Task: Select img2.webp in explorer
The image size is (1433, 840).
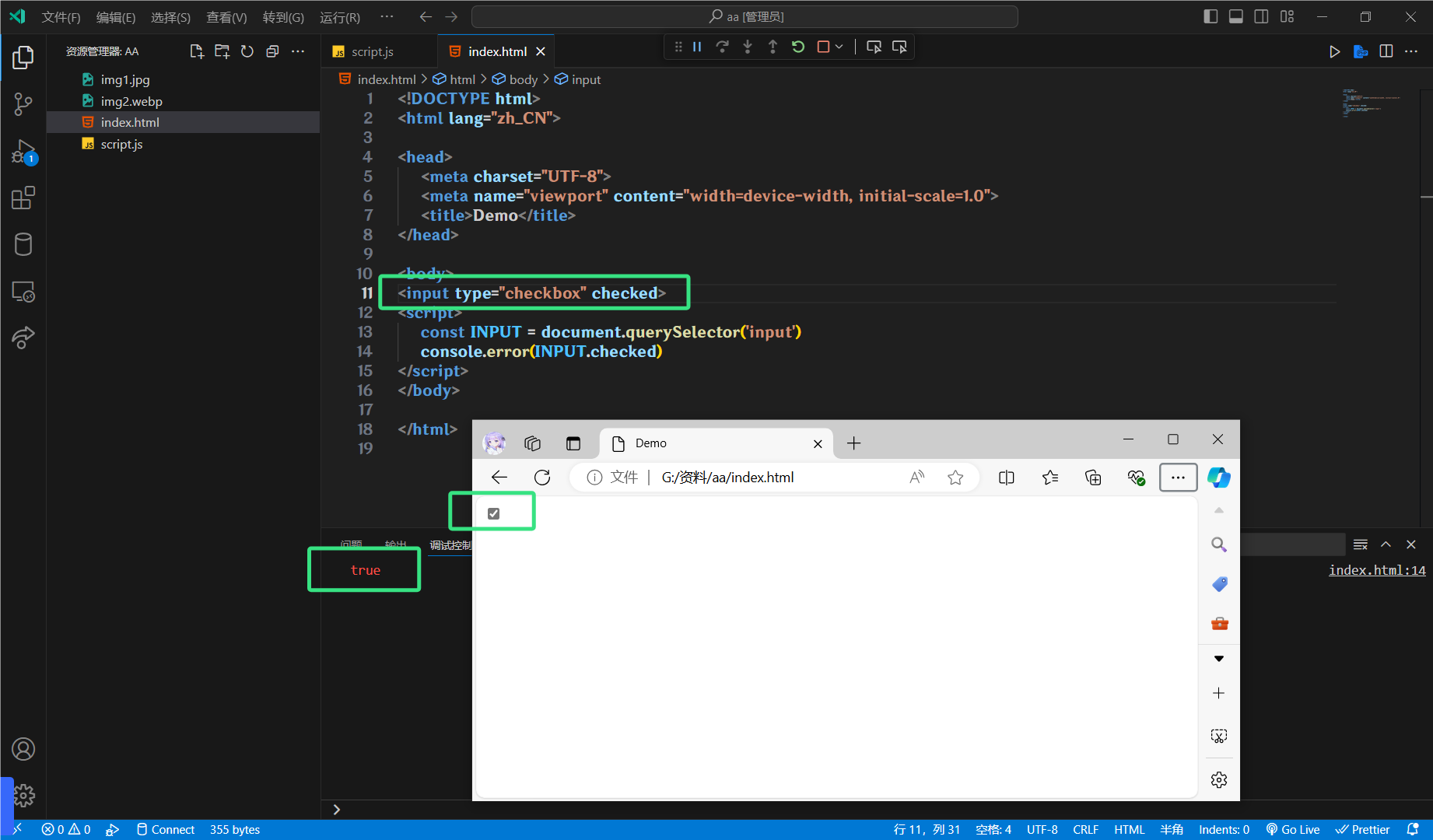Action: (x=183, y=101)
